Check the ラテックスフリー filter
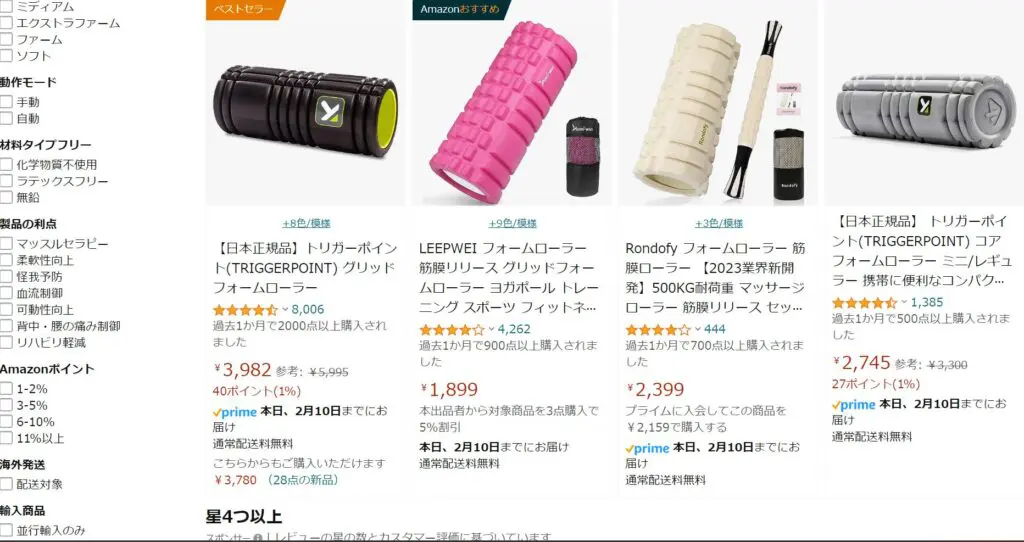This screenshot has height=542, width=1024. (7, 181)
